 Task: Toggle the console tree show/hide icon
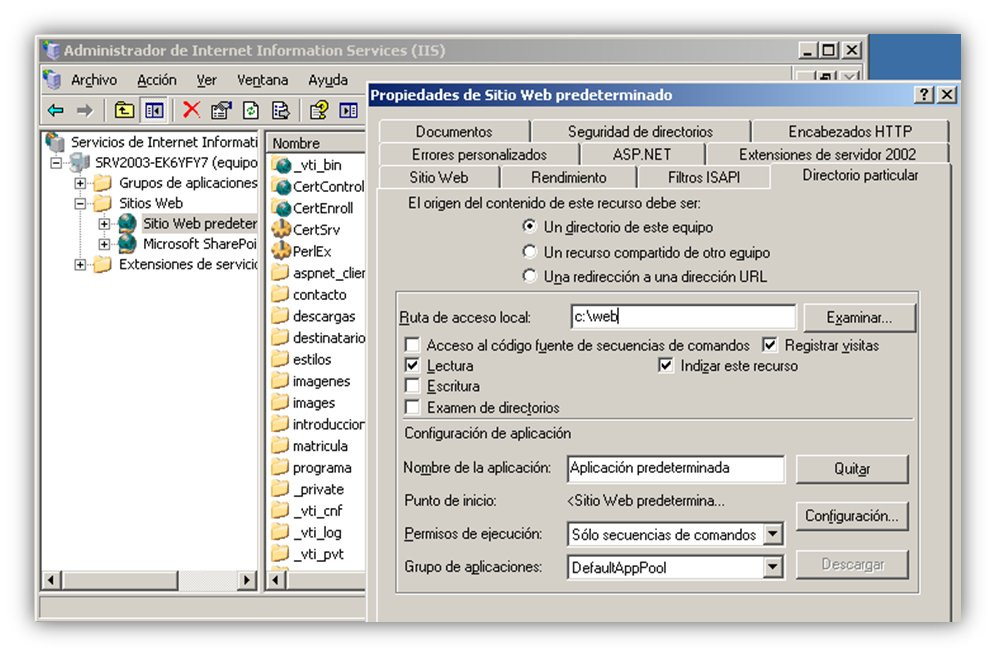pyautogui.click(x=154, y=110)
